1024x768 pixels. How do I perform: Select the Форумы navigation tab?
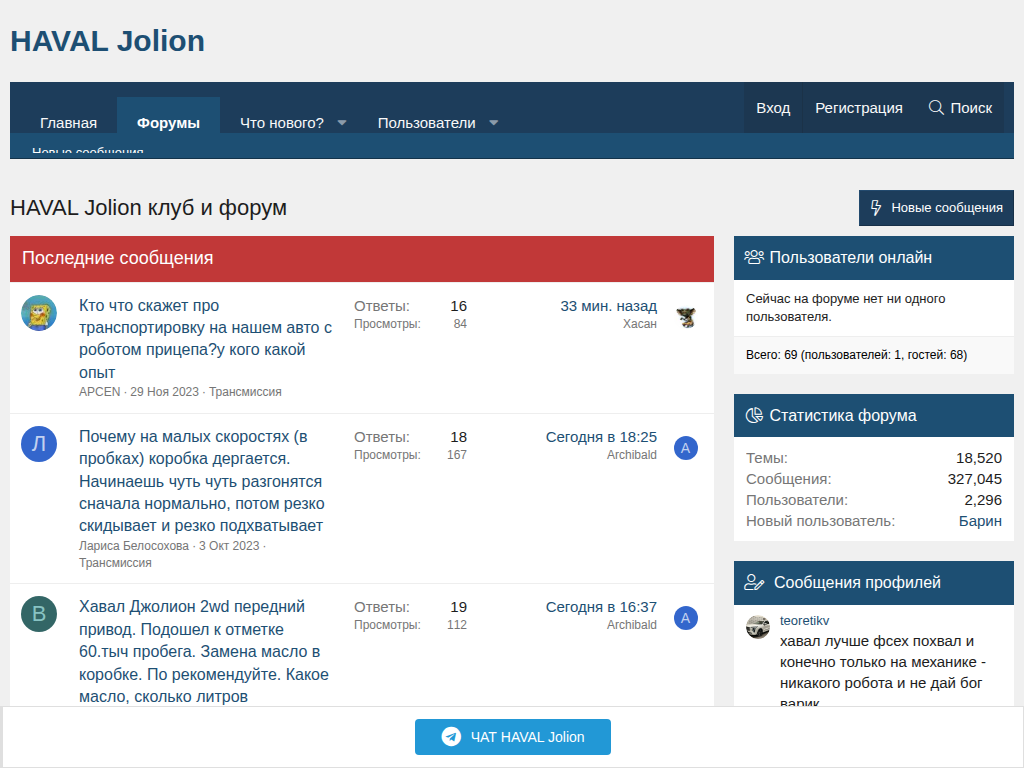pyautogui.click(x=168, y=123)
